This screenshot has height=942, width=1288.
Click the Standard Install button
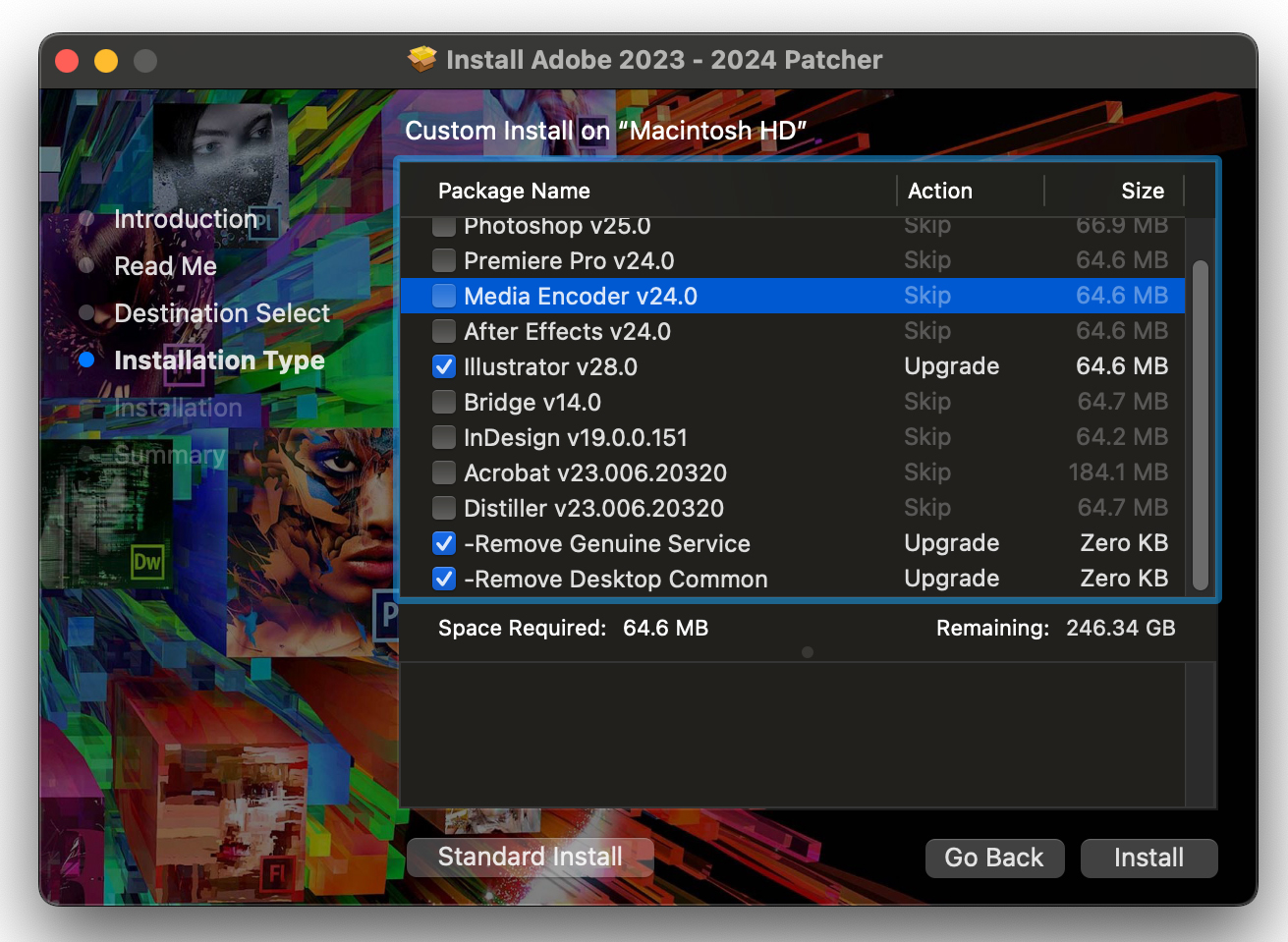(x=530, y=857)
